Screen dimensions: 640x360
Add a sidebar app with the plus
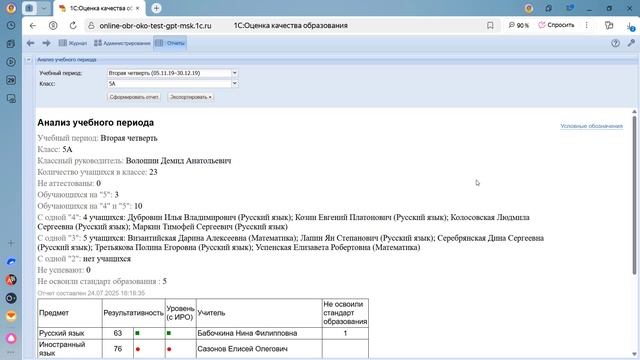click(11, 243)
